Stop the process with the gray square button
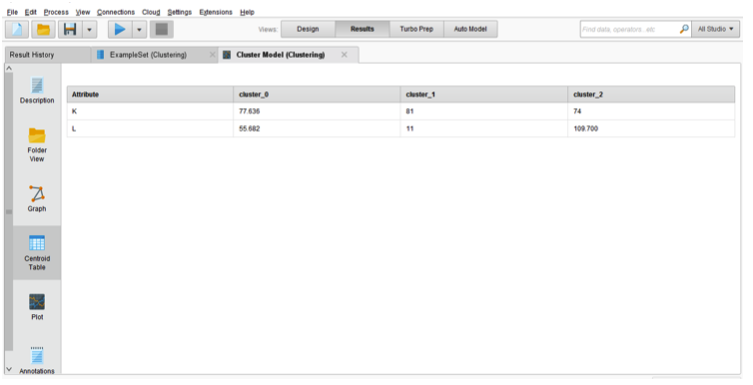The image size is (753, 385). pos(161,29)
